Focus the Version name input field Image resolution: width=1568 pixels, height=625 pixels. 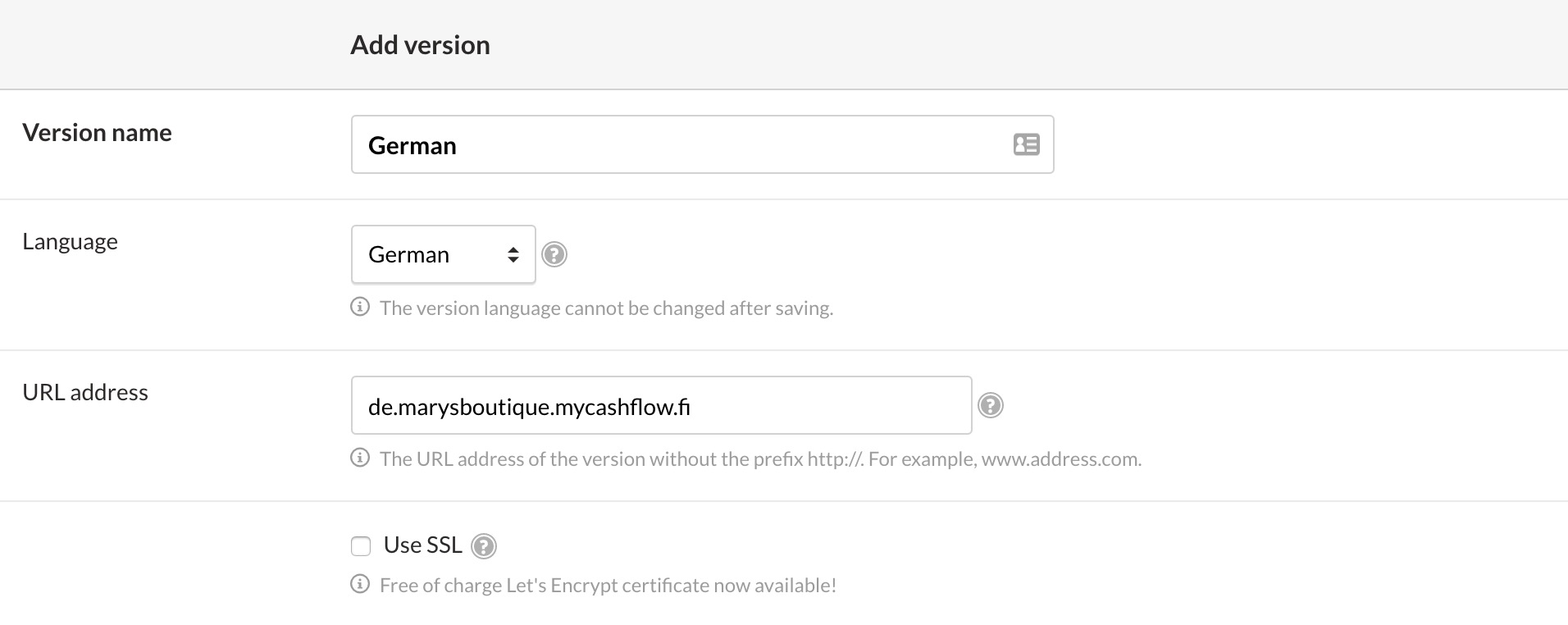(703, 144)
